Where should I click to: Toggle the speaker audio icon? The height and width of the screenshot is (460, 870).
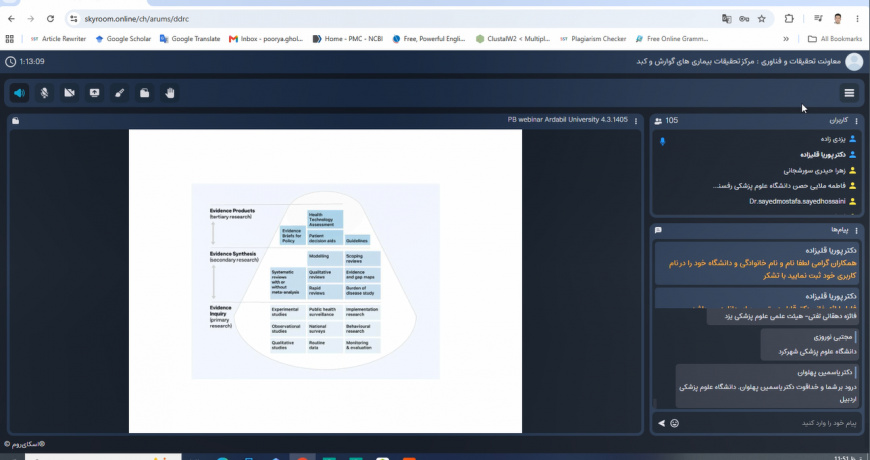pyautogui.click(x=19, y=93)
